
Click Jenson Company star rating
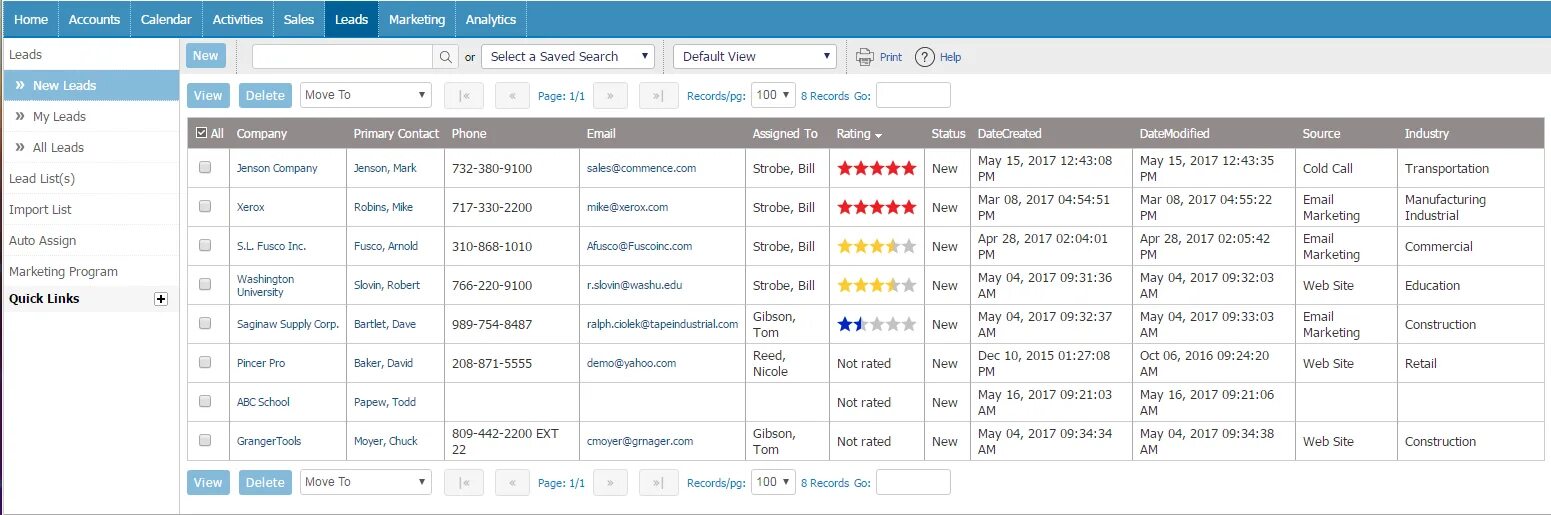[x=876, y=168]
